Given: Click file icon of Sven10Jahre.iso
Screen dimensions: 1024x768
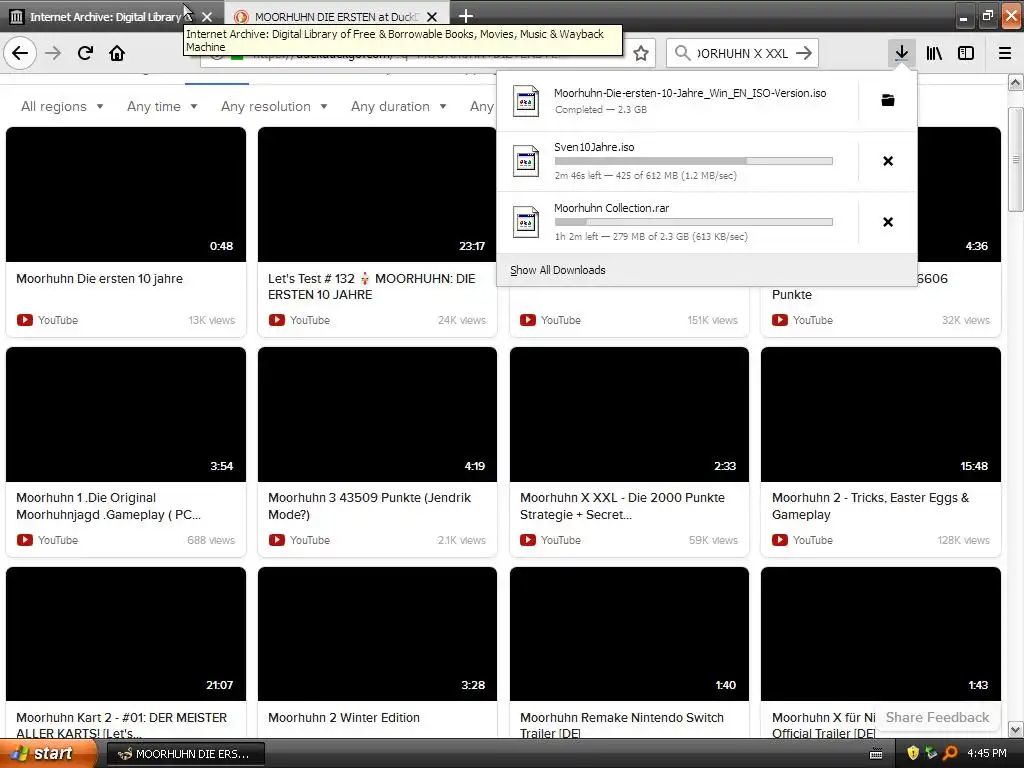Looking at the screenshot, I should (x=526, y=161).
